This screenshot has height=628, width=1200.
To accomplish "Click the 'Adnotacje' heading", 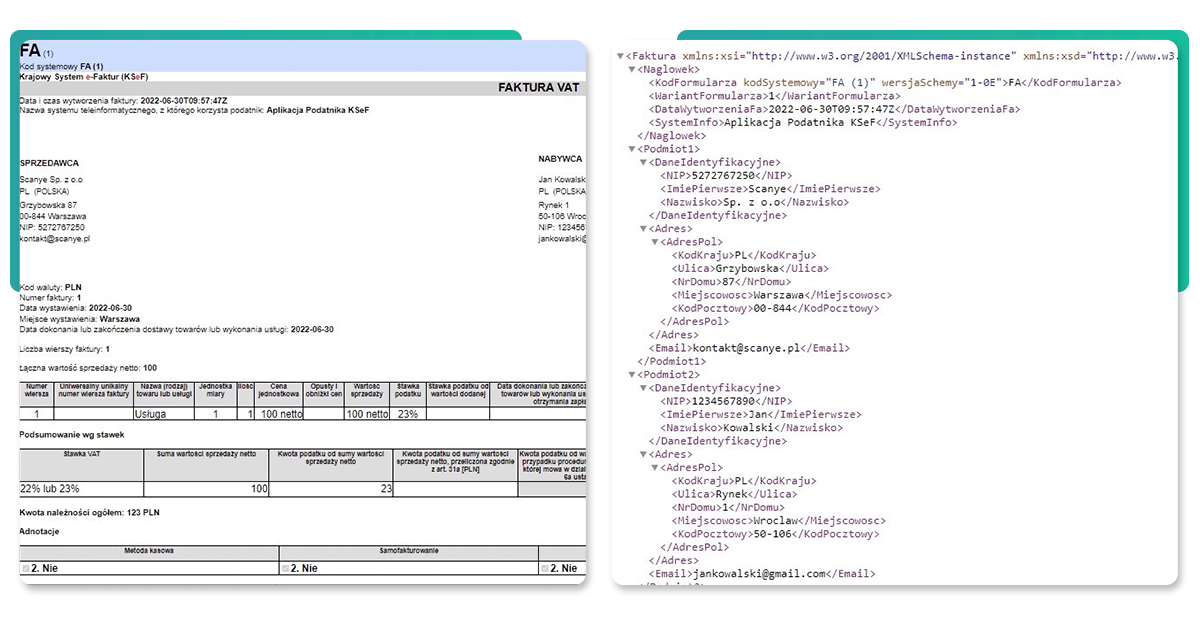I will pyautogui.click(x=40, y=530).
